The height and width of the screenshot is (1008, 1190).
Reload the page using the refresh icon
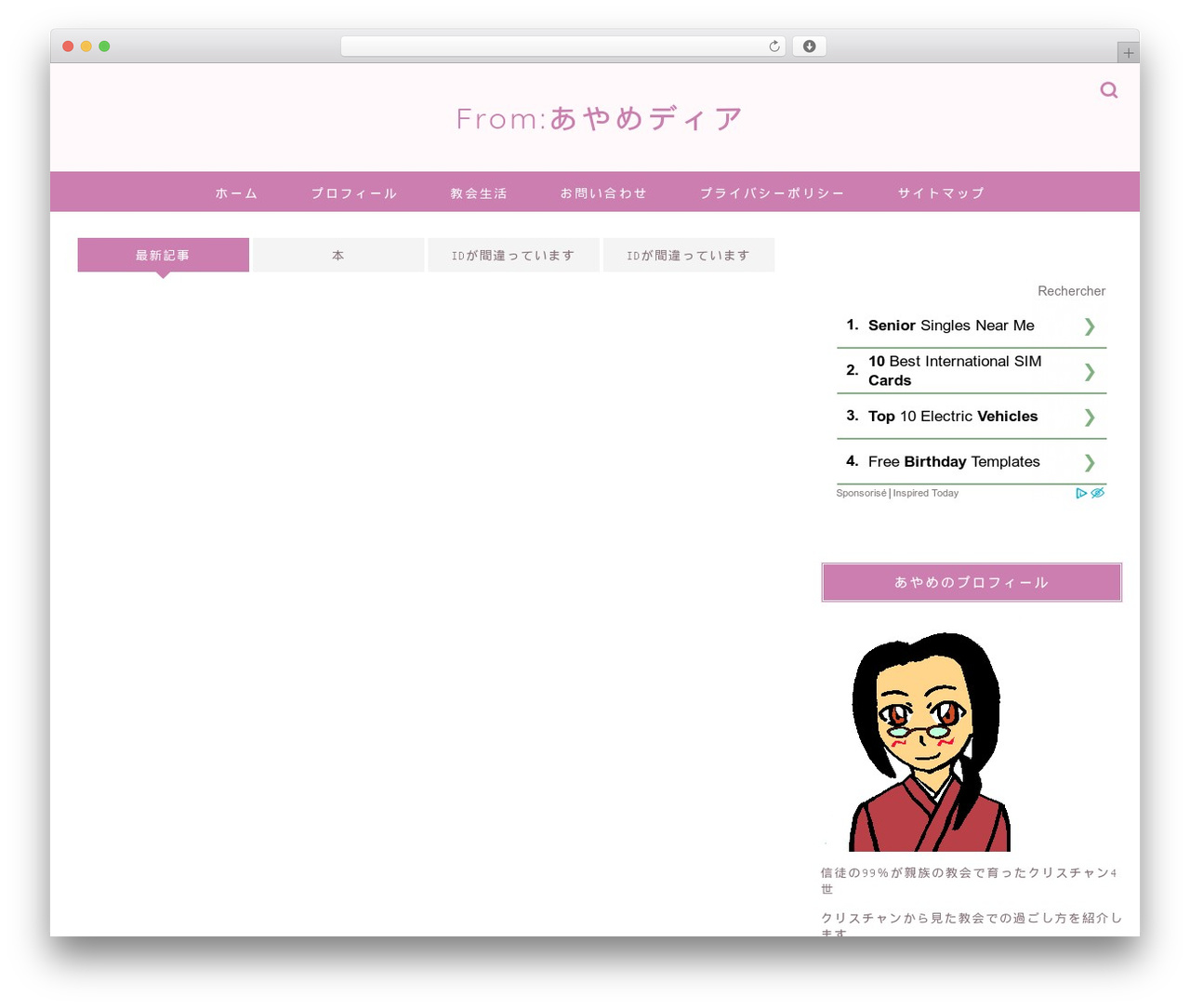774,46
